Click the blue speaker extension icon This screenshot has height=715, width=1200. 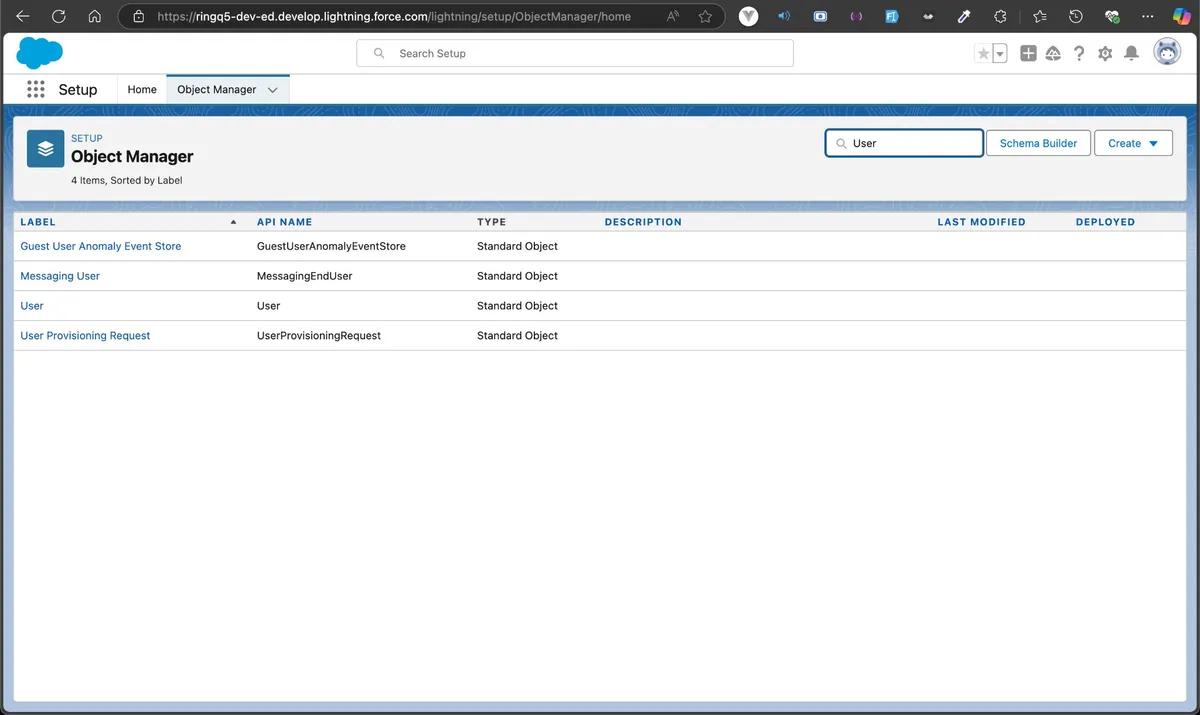coord(784,16)
